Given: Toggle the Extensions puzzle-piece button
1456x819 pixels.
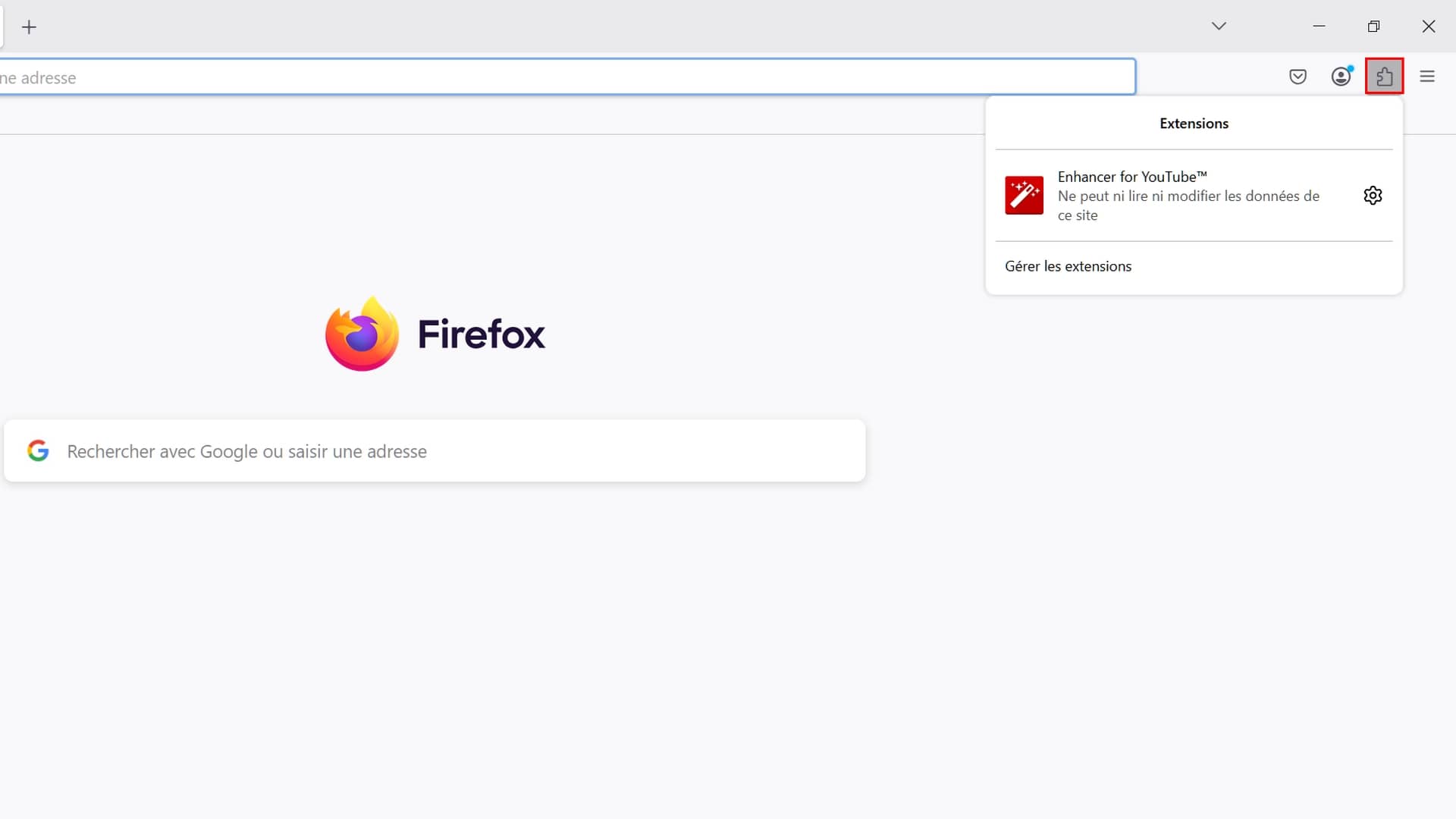Looking at the screenshot, I should [x=1384, y=77].
